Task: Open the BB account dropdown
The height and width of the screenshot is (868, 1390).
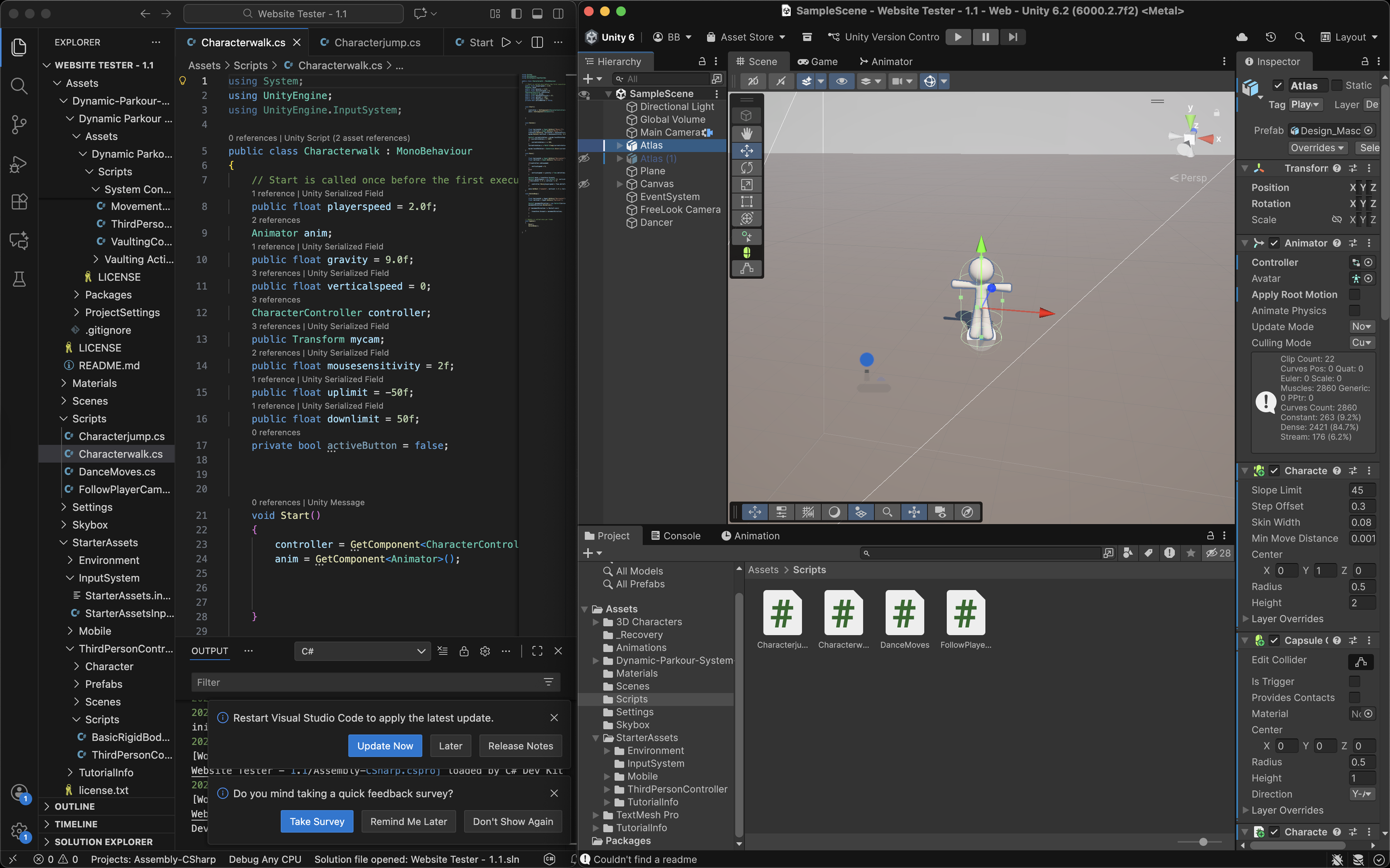Action: 672,37
